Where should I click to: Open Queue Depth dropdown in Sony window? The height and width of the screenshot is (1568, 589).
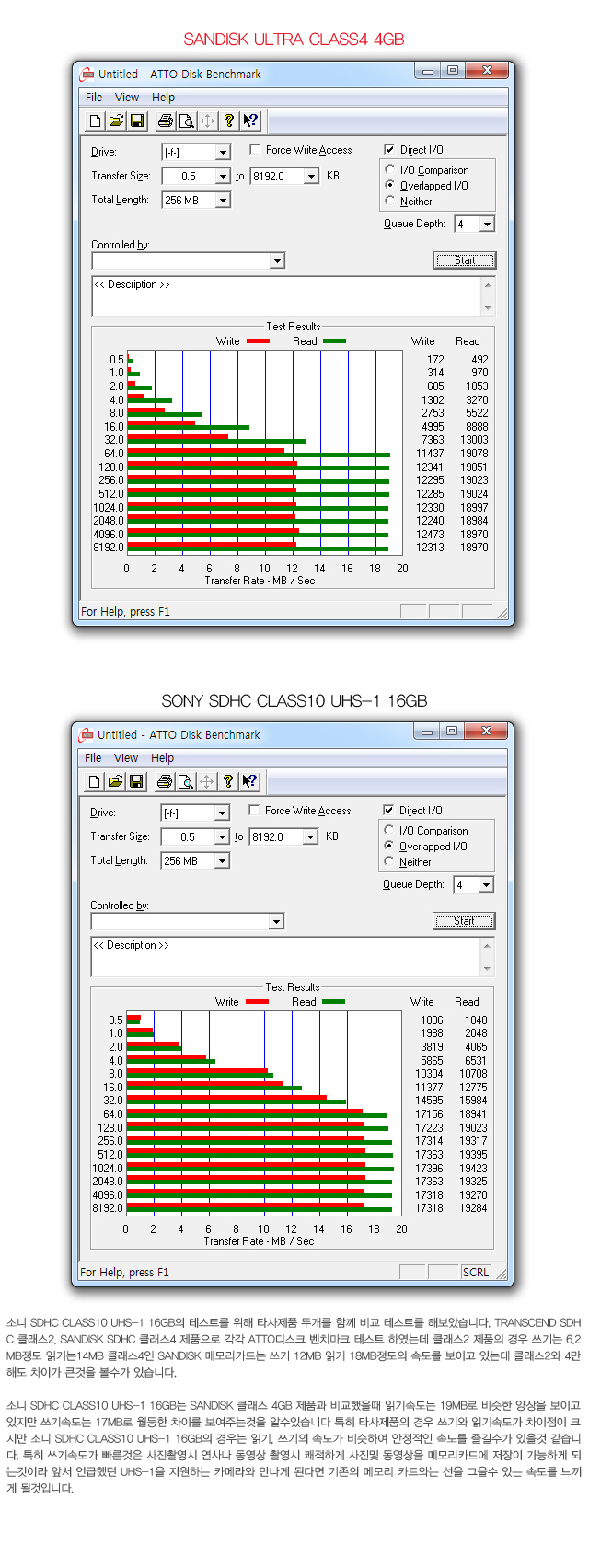click(x=486, y=884)
